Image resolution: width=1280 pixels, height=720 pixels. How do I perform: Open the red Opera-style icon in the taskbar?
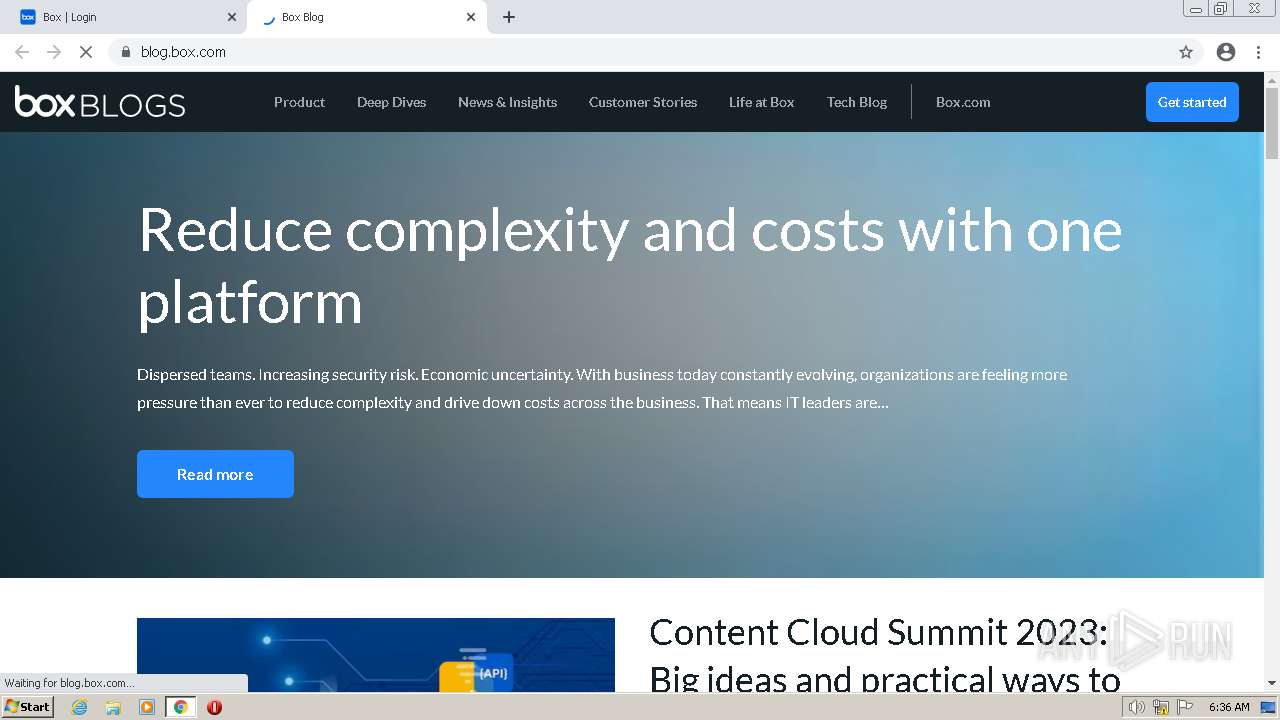coord(214,707)
